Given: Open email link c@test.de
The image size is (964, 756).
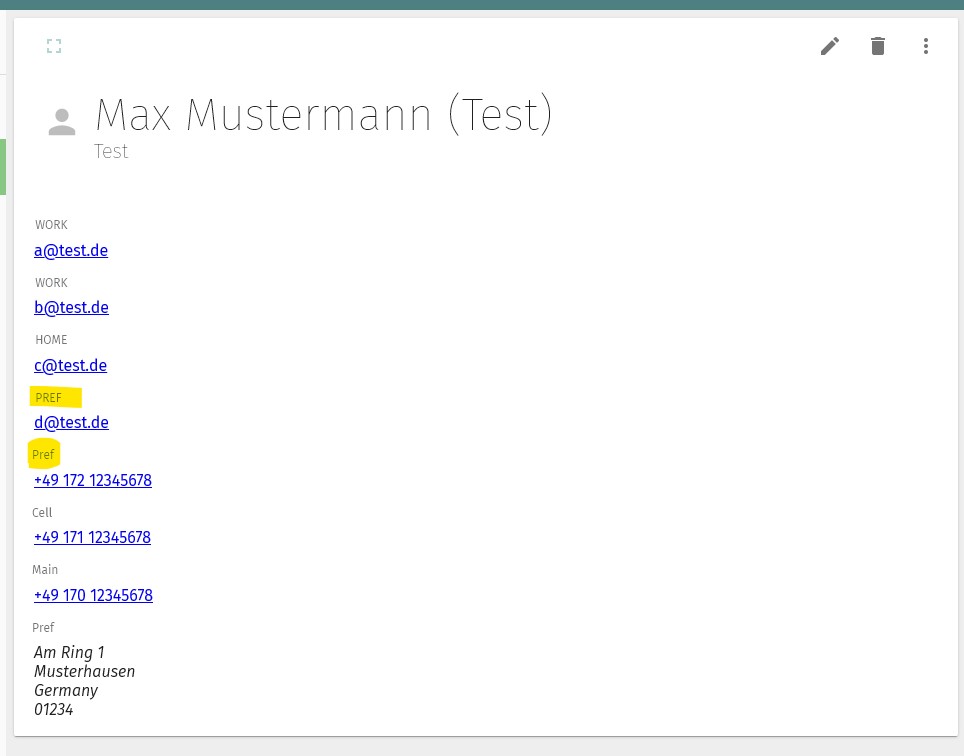Looking at the screenshot, I should pos(70,366).
